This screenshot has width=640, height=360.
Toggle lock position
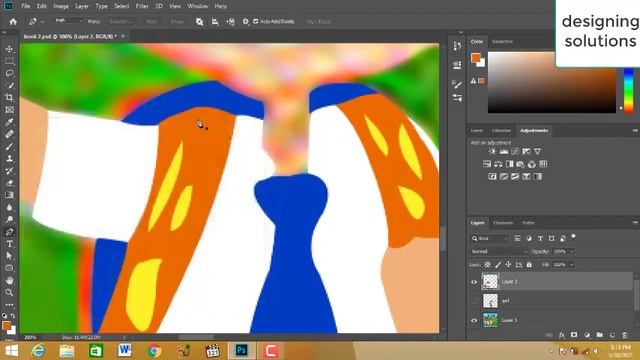tap(508, 264)
